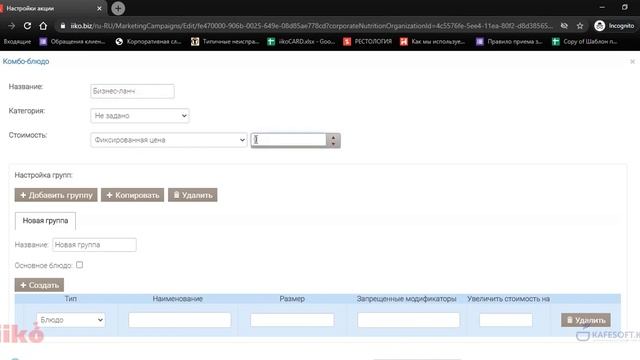Close the Комбо-блюдо dialog
640x360 pixels.
coord(632,62)
